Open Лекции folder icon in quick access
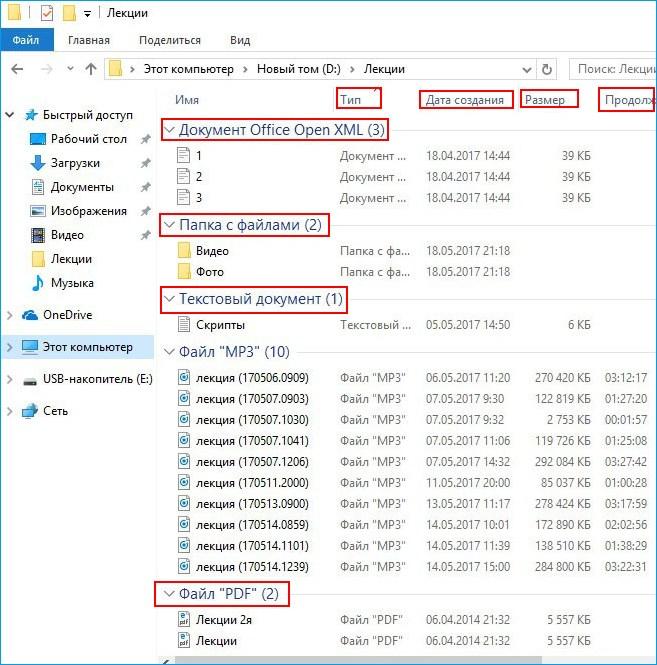 coord(38,259)
